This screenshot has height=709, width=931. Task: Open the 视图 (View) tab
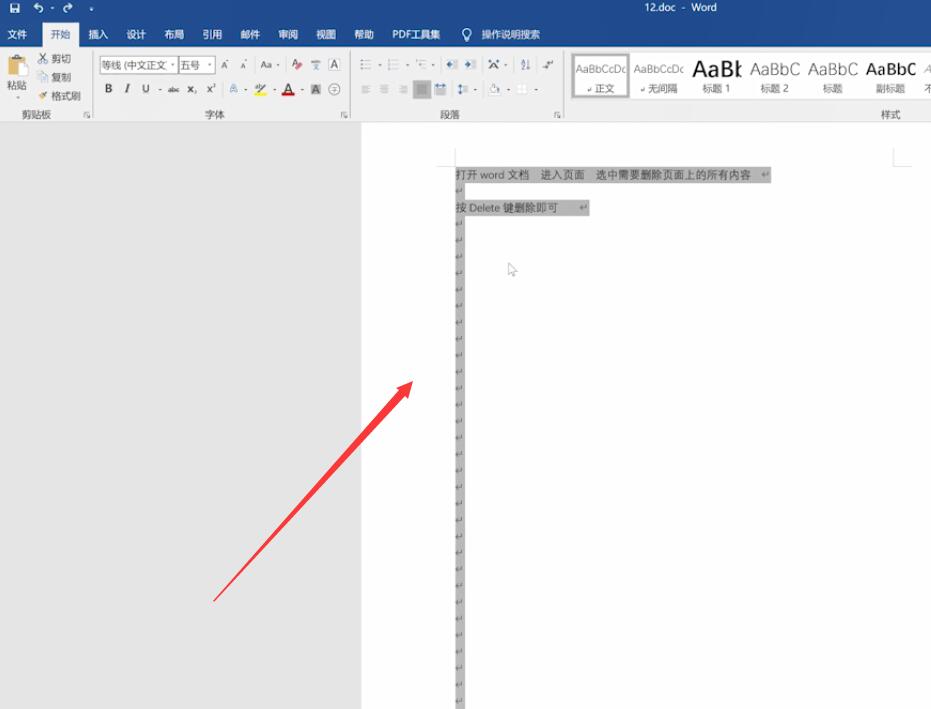click(326, 34)
